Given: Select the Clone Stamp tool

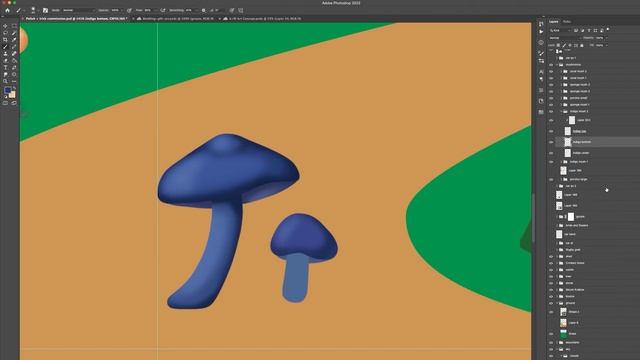Looking at the screenshot, I should click(5, 53).
